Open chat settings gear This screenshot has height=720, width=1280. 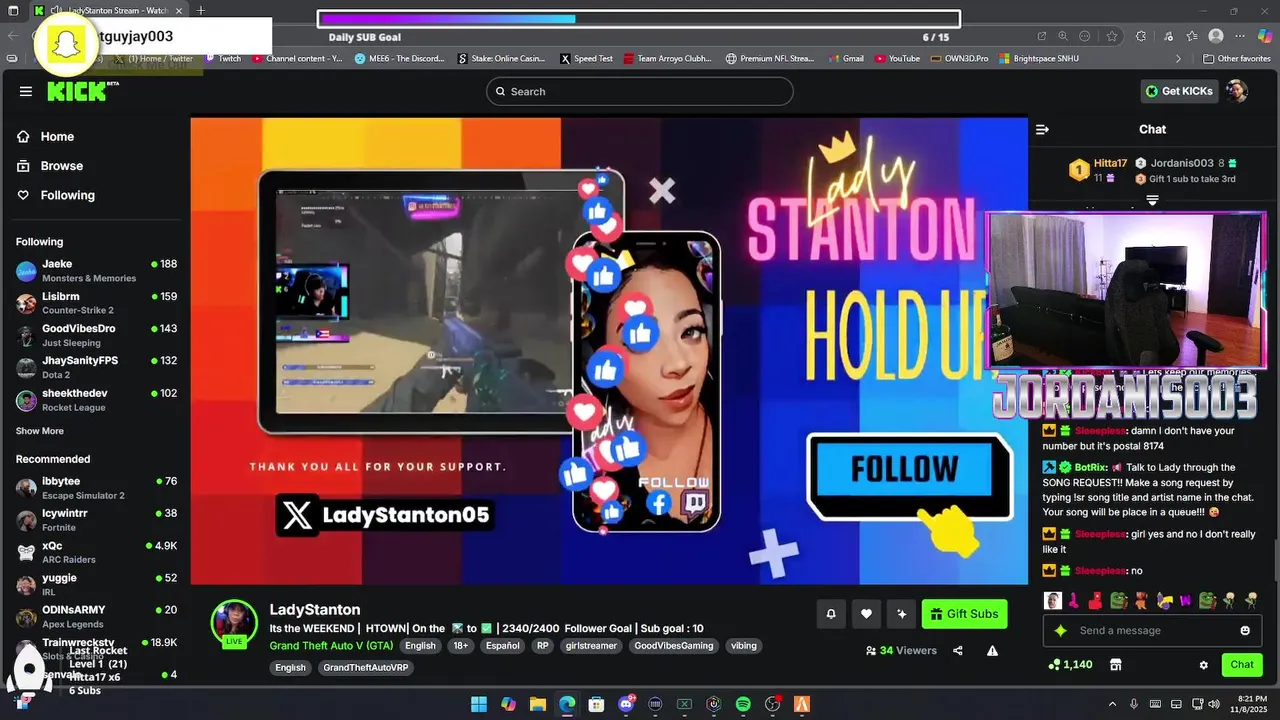coord(1204,665)
